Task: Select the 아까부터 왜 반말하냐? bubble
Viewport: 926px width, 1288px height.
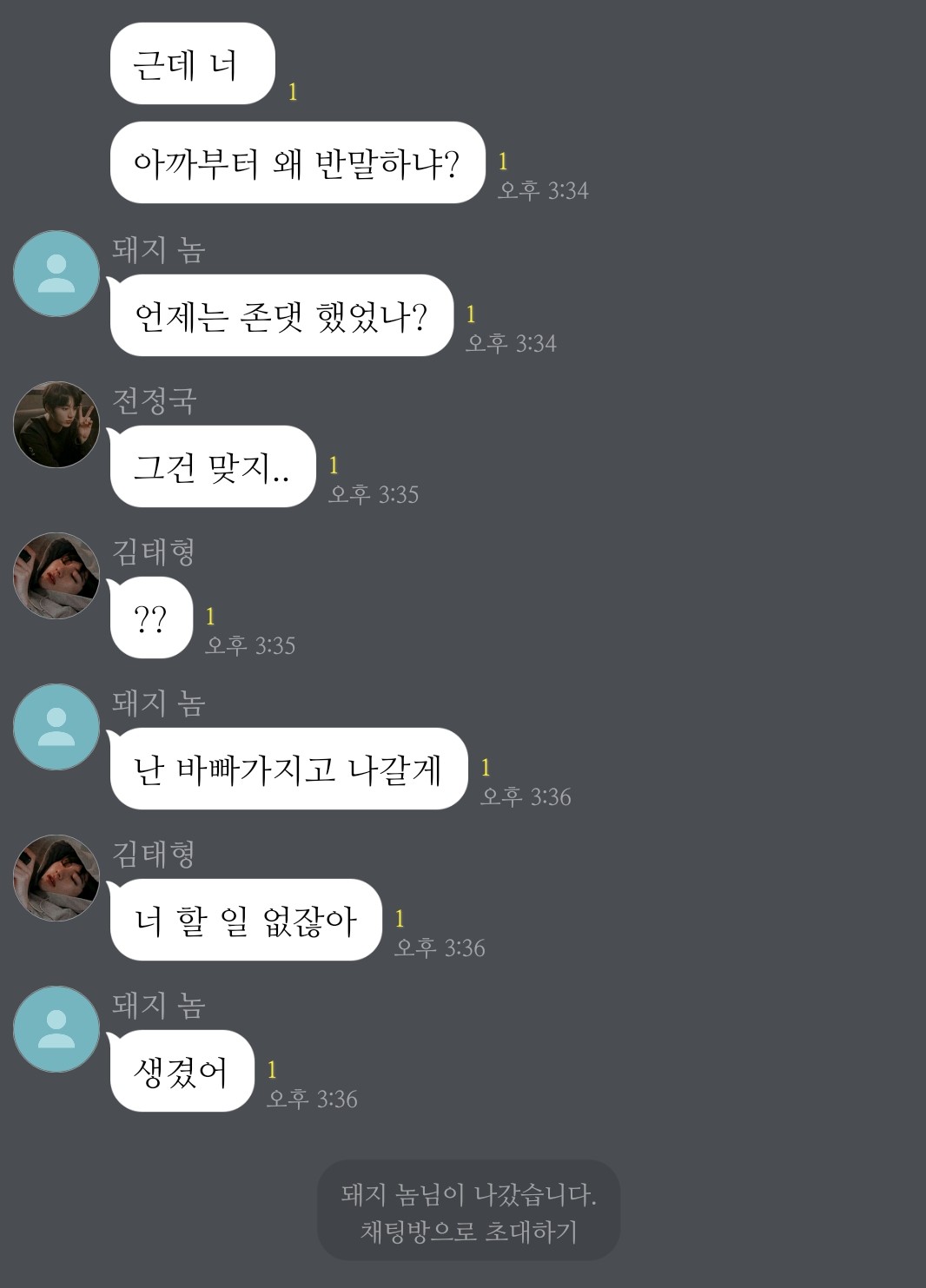Action: pos(297,162)
